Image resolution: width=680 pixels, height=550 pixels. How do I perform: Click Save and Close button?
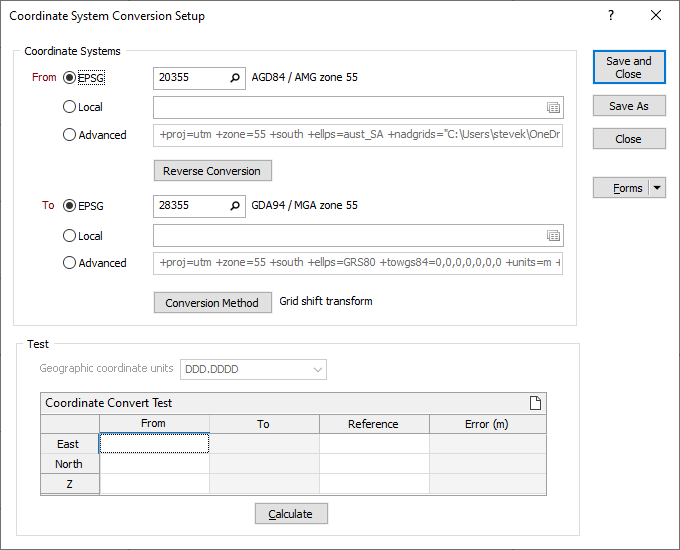click(x=629, y=68)
